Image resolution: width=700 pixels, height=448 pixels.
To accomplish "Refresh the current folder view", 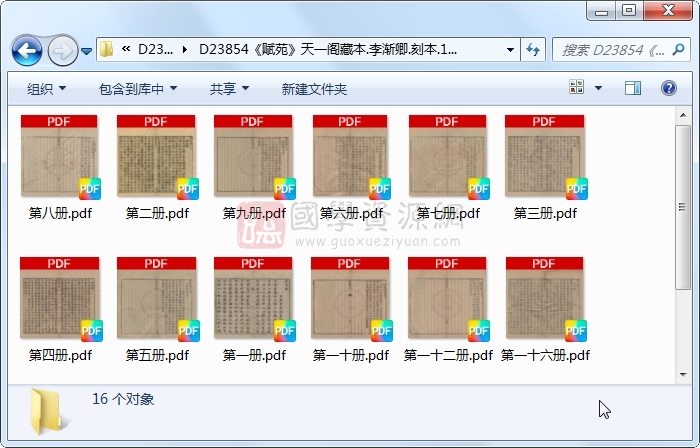I will (x=533, y=50).
